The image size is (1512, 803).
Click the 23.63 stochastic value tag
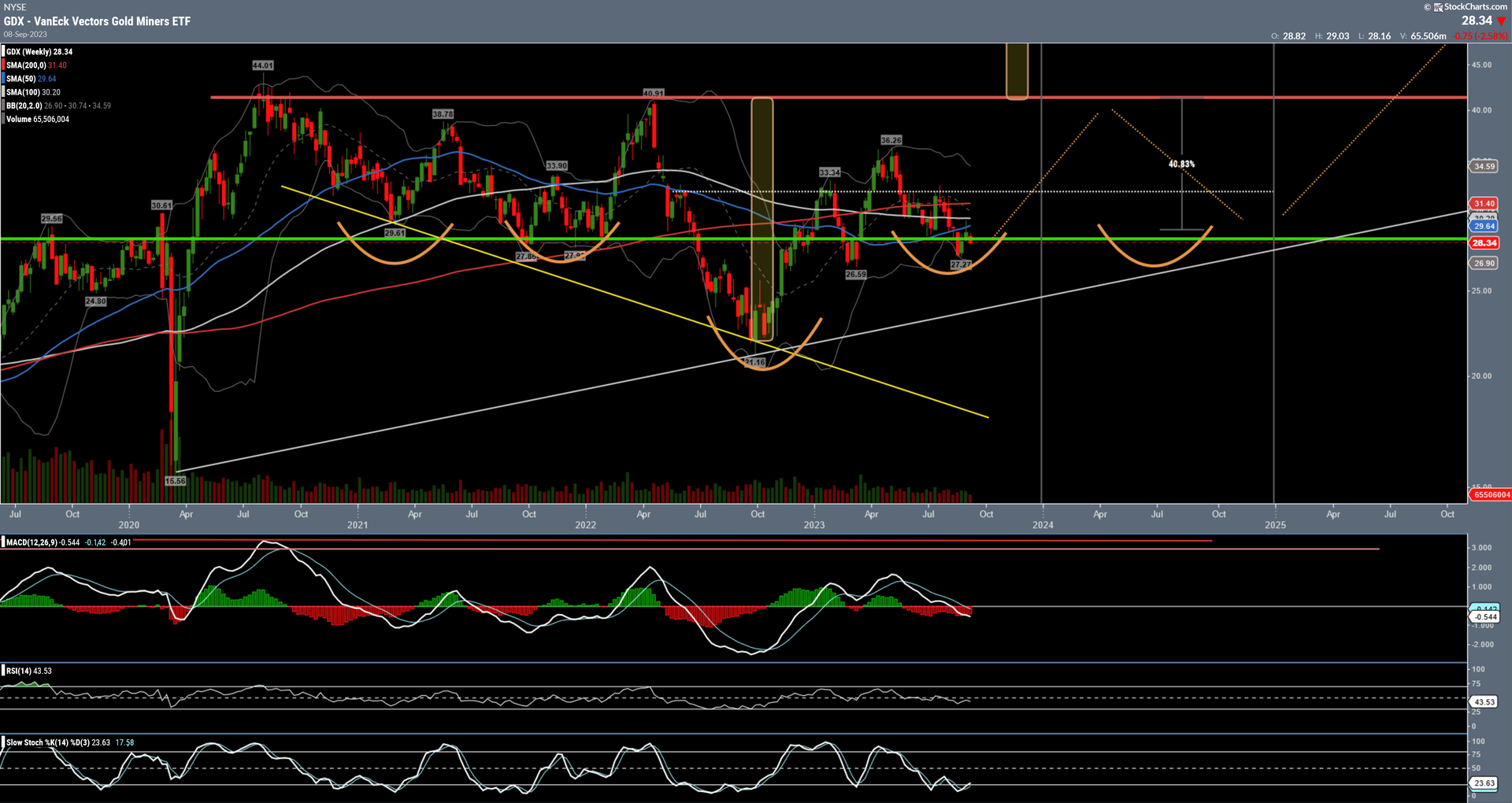pos(1484,783)
